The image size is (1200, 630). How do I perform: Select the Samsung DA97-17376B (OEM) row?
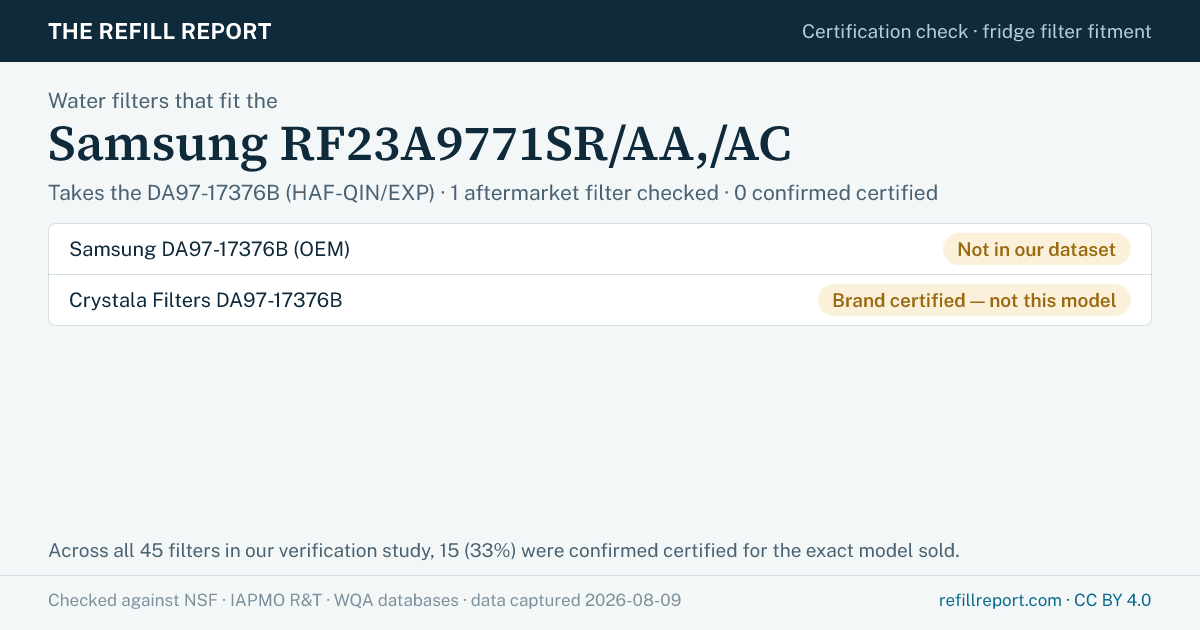(x=600, y=249)
